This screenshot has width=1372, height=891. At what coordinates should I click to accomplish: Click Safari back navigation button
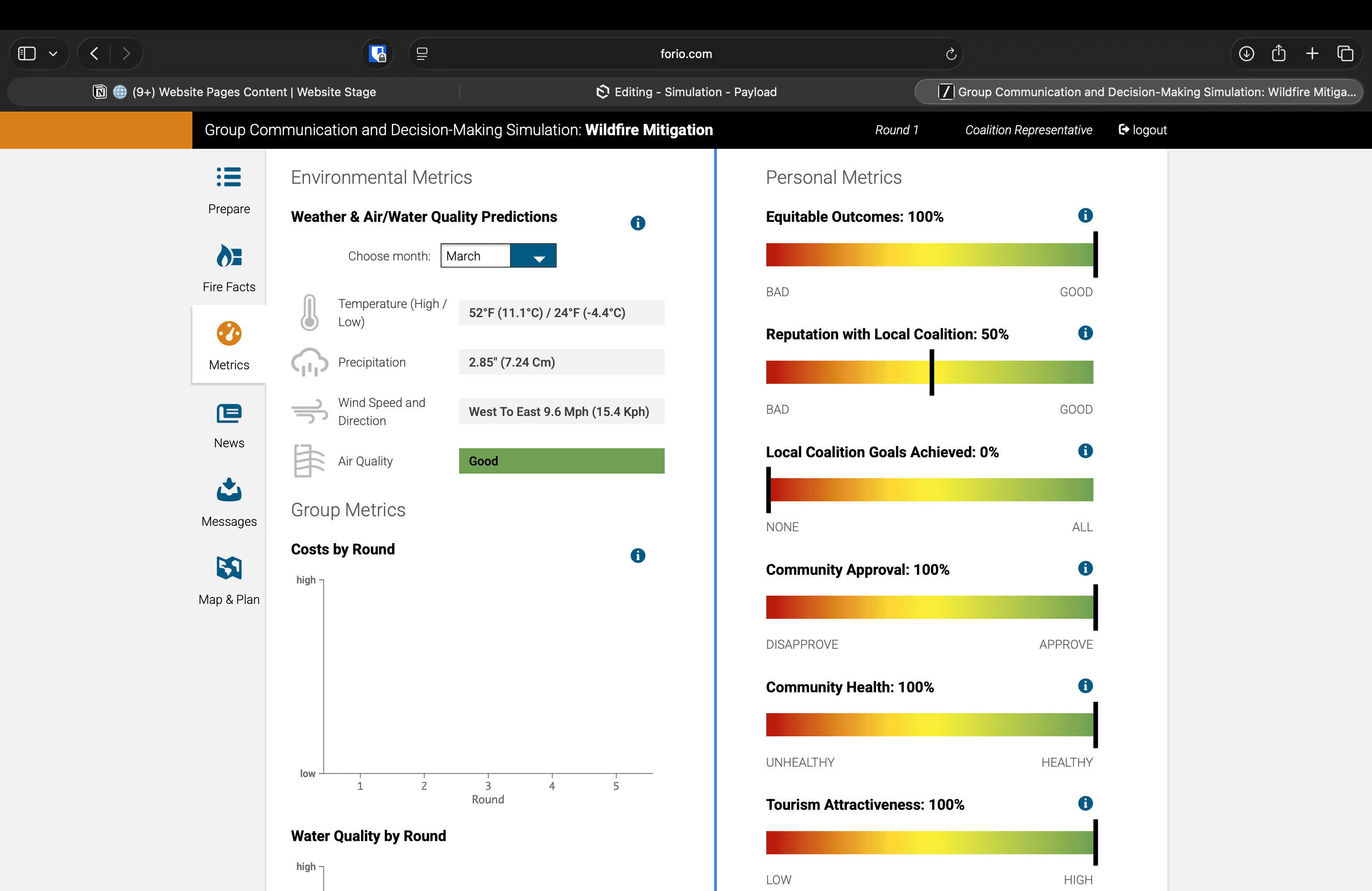coord(94,54)
